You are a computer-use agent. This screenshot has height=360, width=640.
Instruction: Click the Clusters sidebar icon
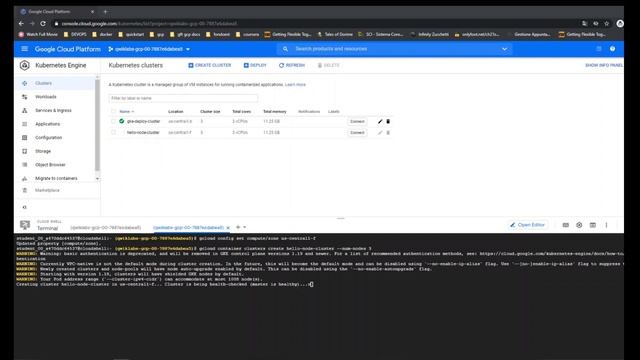click(24, 83)
